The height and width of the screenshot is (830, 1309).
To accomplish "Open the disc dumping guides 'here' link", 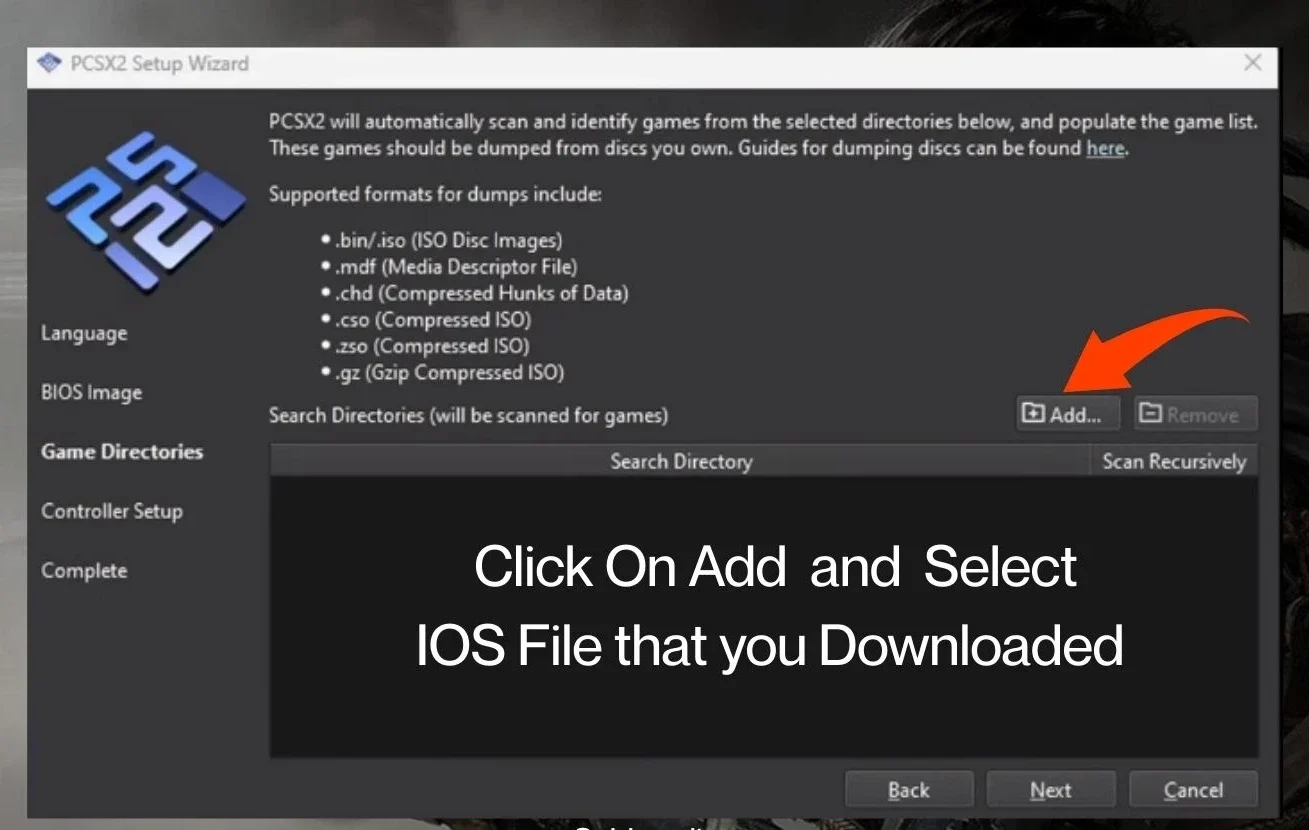I will click(1105, 148).
